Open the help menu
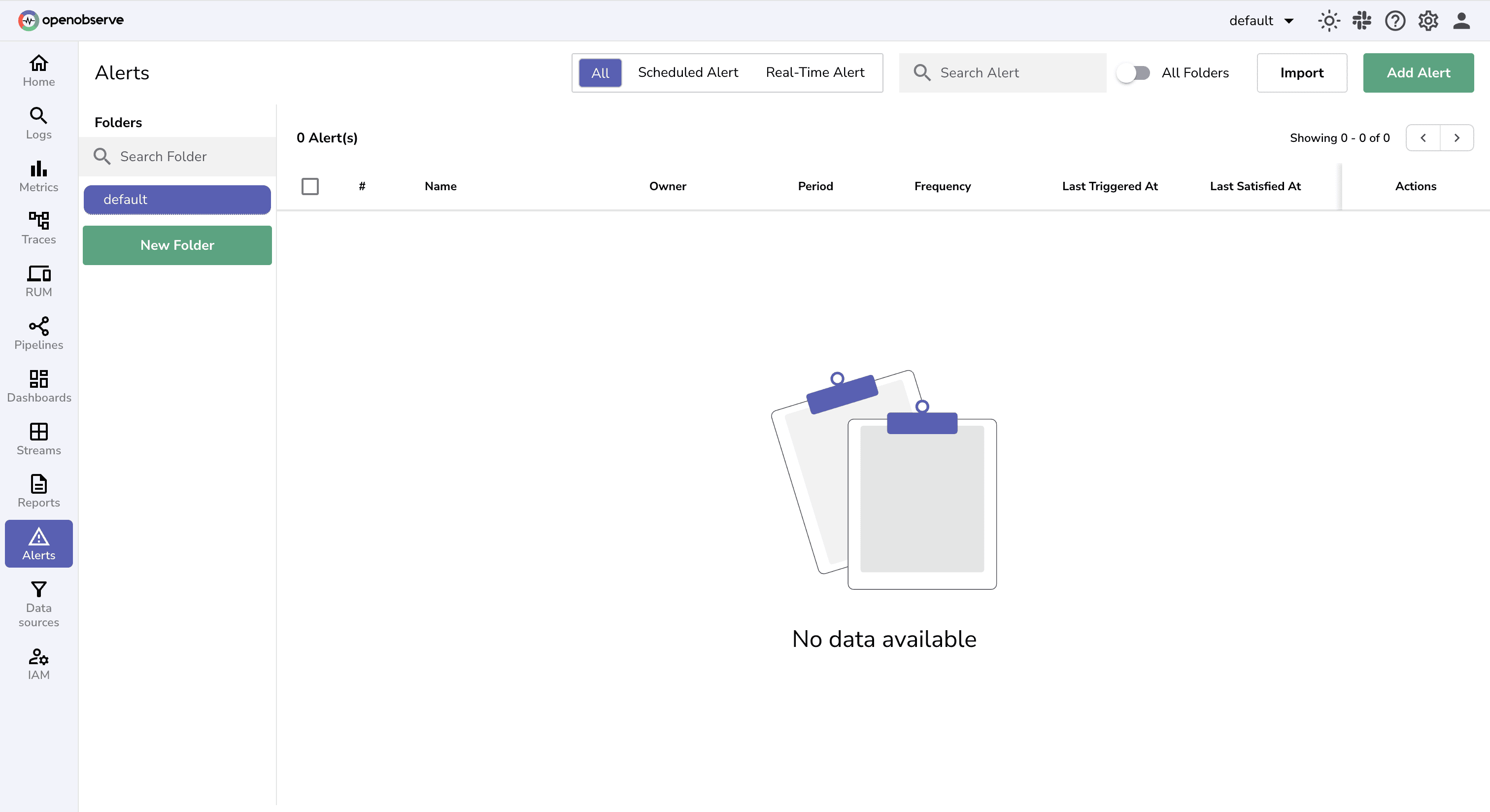This screenshot has width=1490, height=812. point(1394,20)
